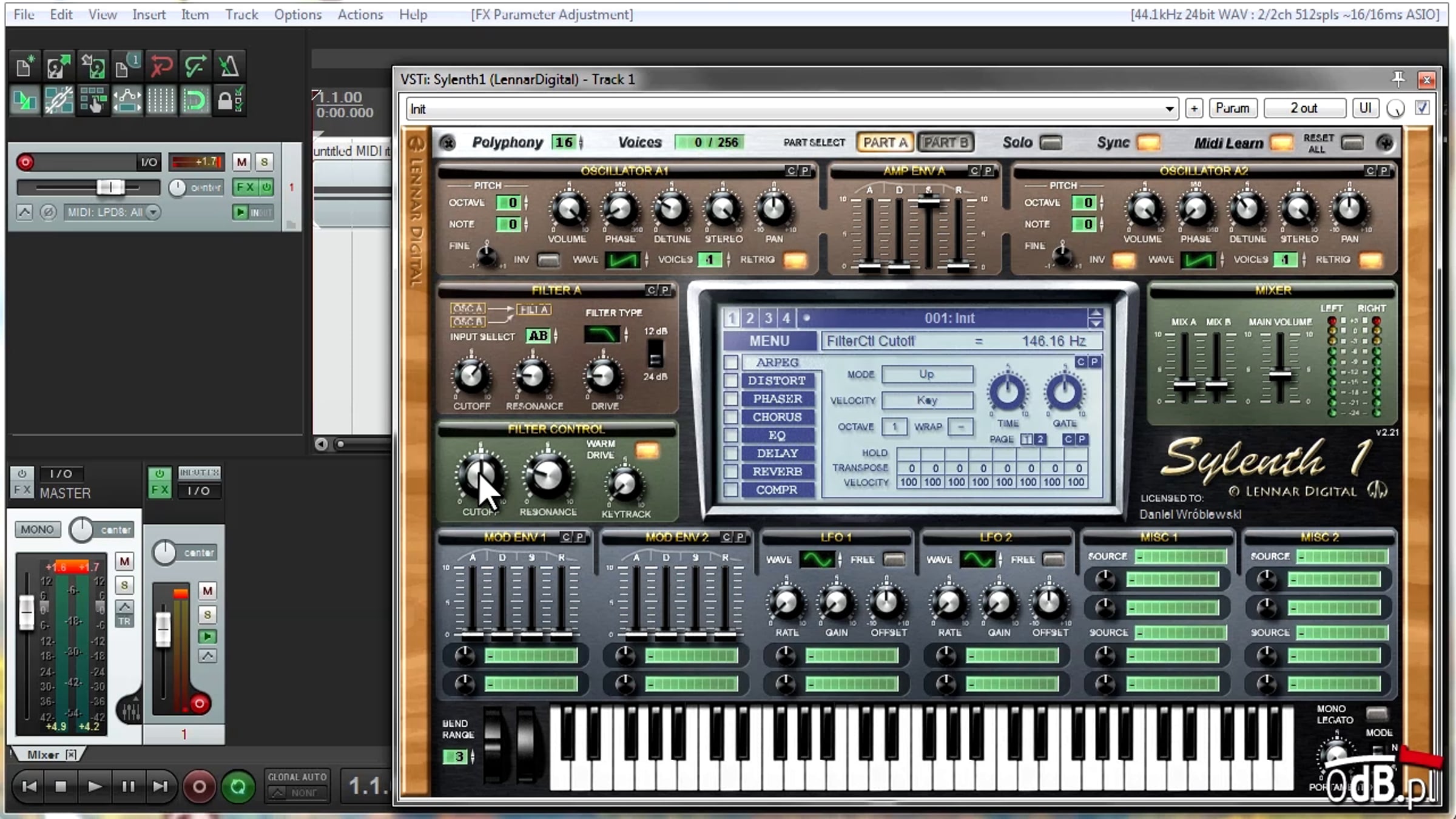
Task: Open the Track 1 FX button
Action: click(x=245, y=187)
